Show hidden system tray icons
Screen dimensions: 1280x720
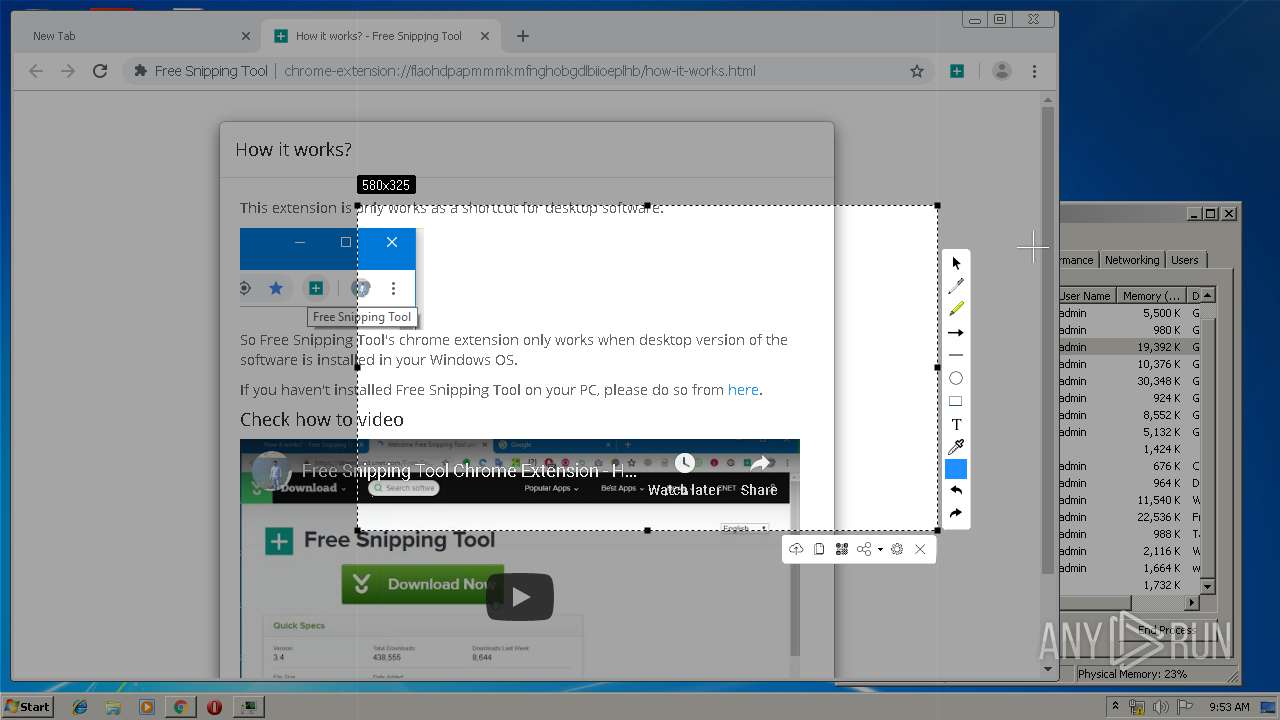(x=1116, y=707)
